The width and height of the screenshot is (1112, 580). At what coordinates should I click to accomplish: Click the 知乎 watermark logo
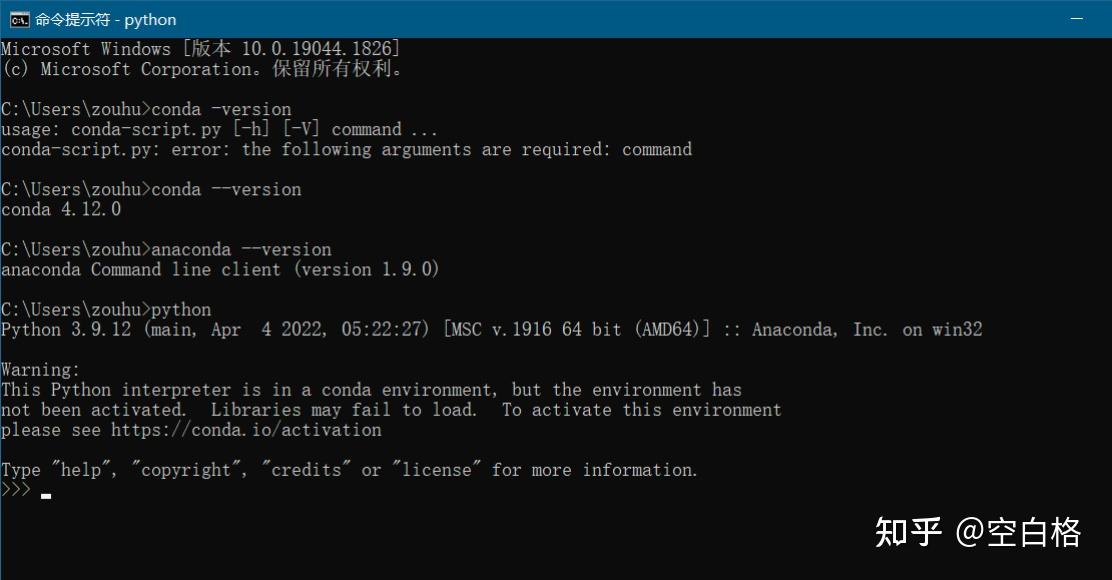[x=908, y=532]
